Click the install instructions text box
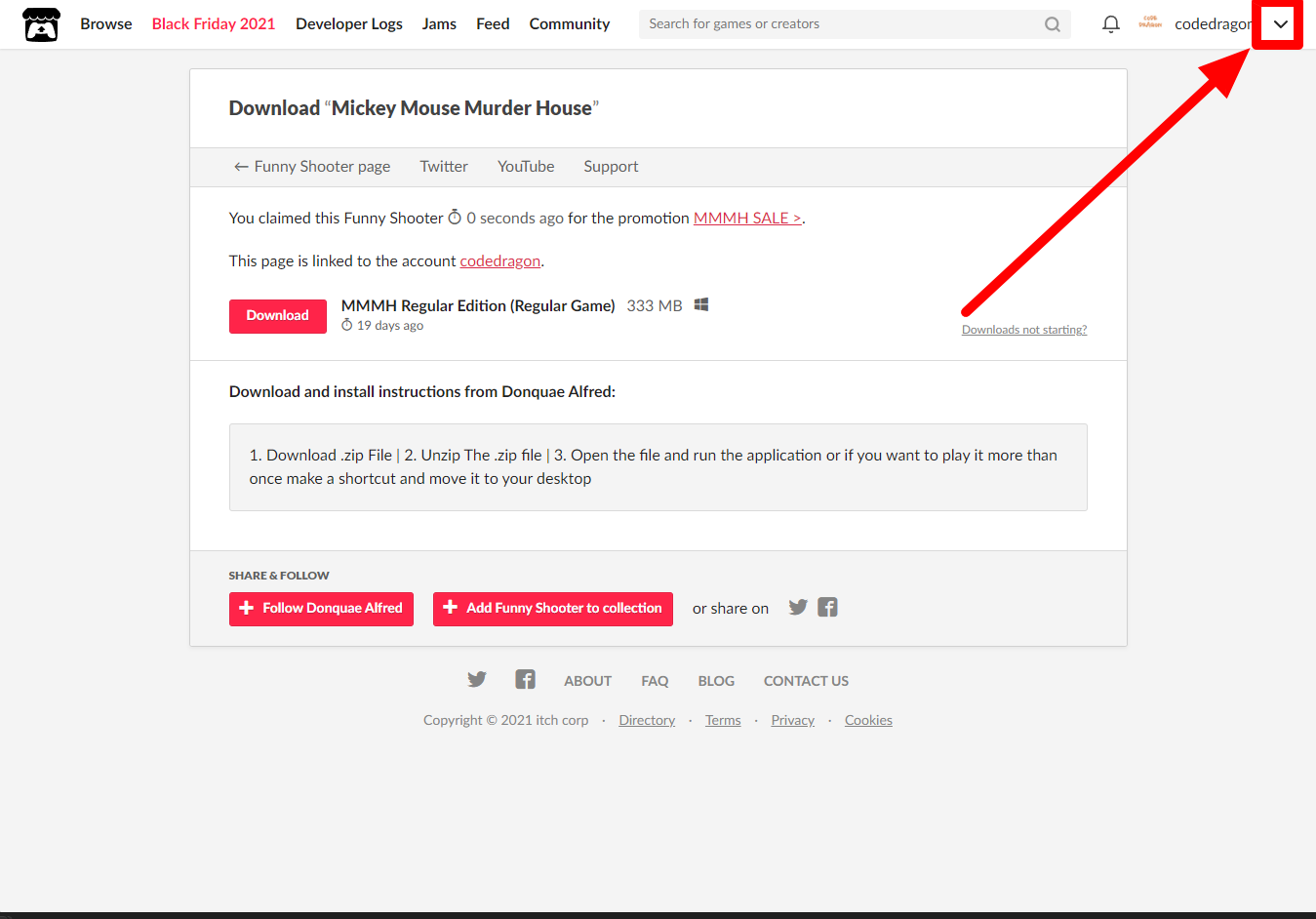This screenshot has width=1316, height=919. [x=658, y=467]
